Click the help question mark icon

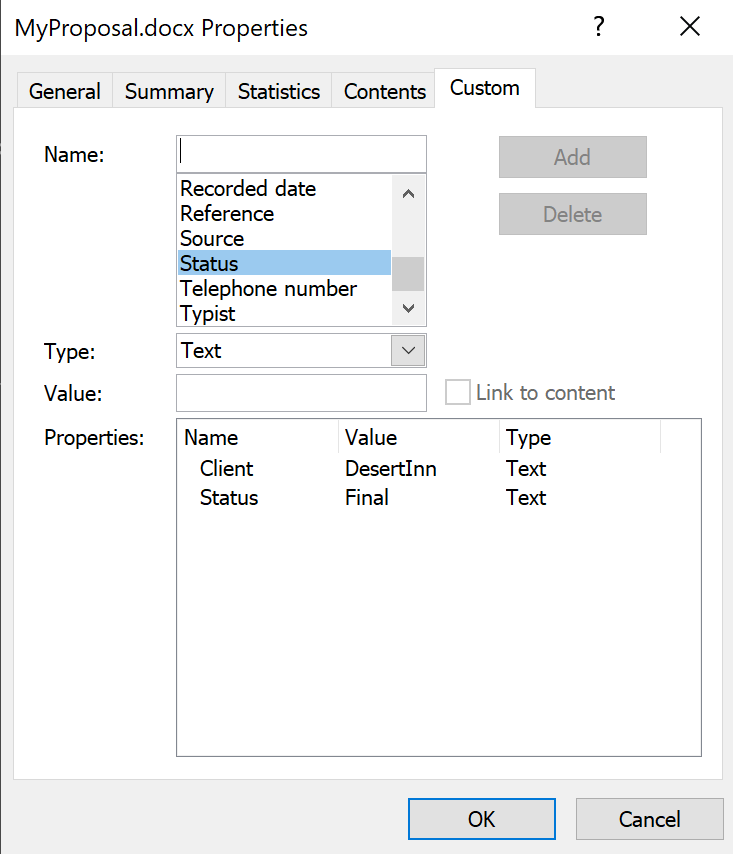tap(599, 28)
